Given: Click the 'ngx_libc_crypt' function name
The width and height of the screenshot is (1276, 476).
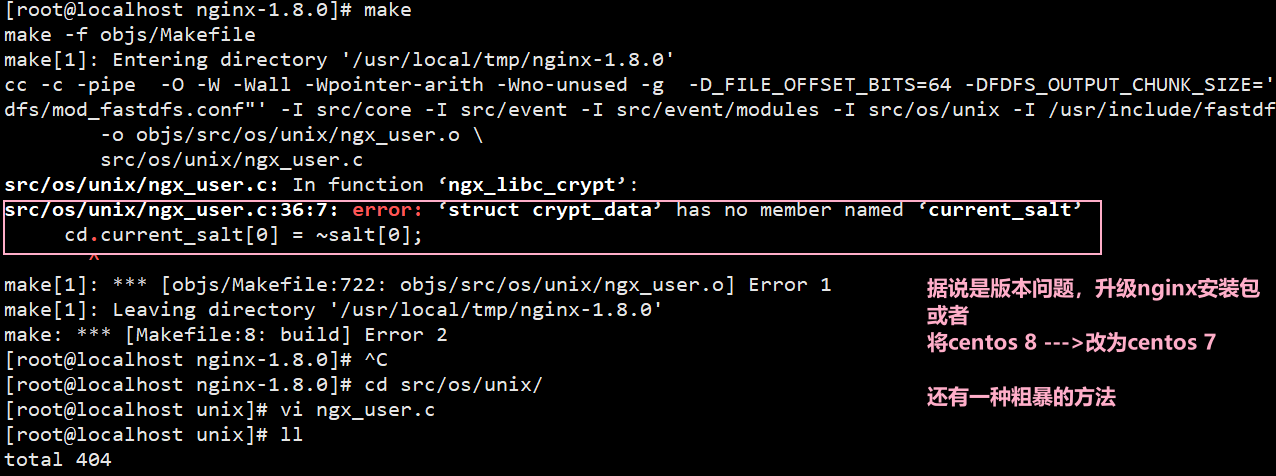Looking at the screenshot, I should [x=547, y=185].
